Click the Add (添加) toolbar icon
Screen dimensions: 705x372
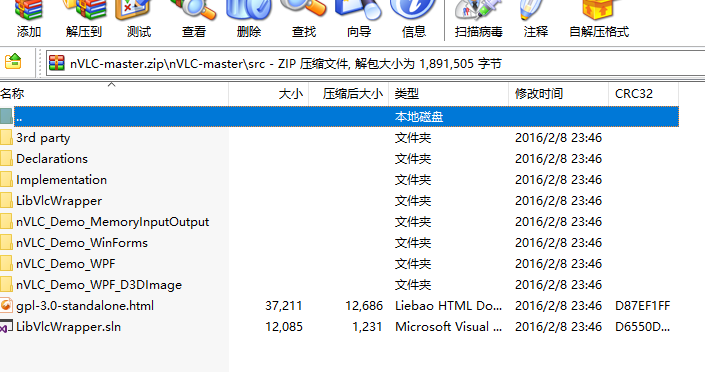click(x=29, y=19)
